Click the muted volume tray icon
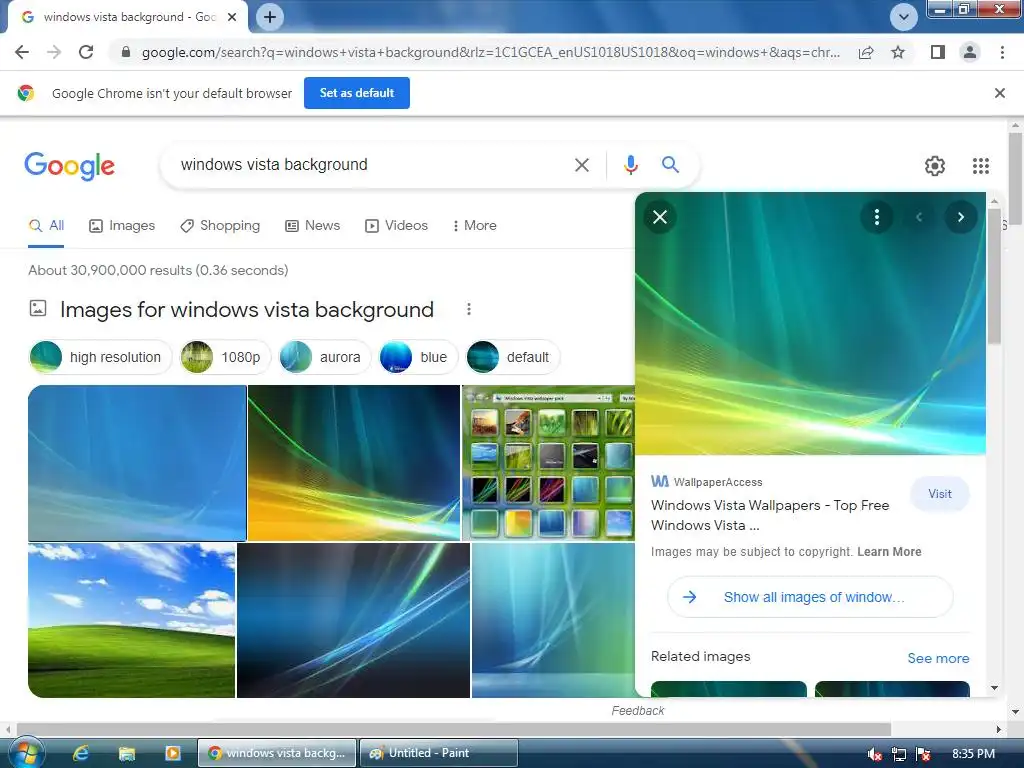The width and height of the screenshot is (1024, 768). [874, 754]
